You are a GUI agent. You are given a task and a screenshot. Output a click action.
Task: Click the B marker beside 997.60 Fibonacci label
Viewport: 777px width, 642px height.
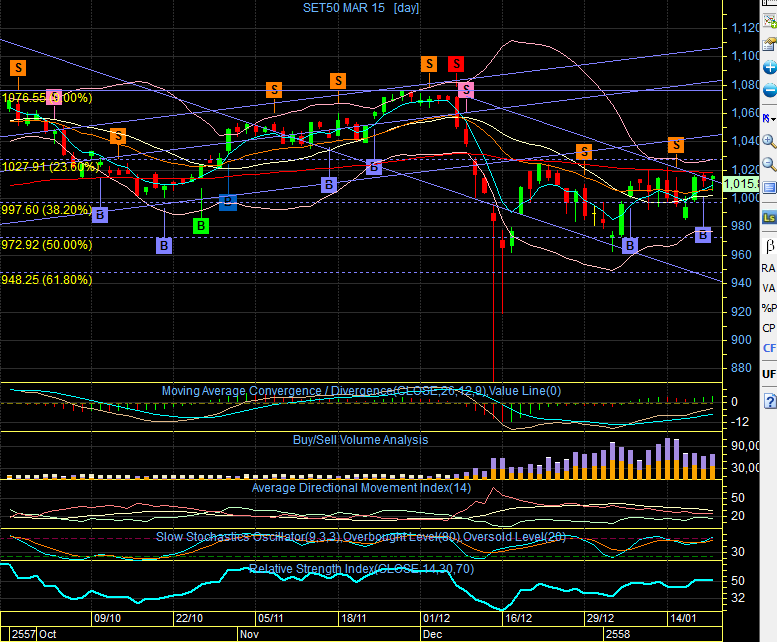pos(100,215)
